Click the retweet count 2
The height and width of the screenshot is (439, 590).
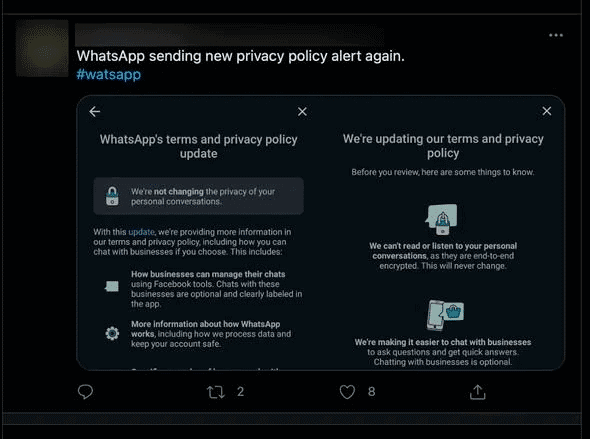point(240,392)
